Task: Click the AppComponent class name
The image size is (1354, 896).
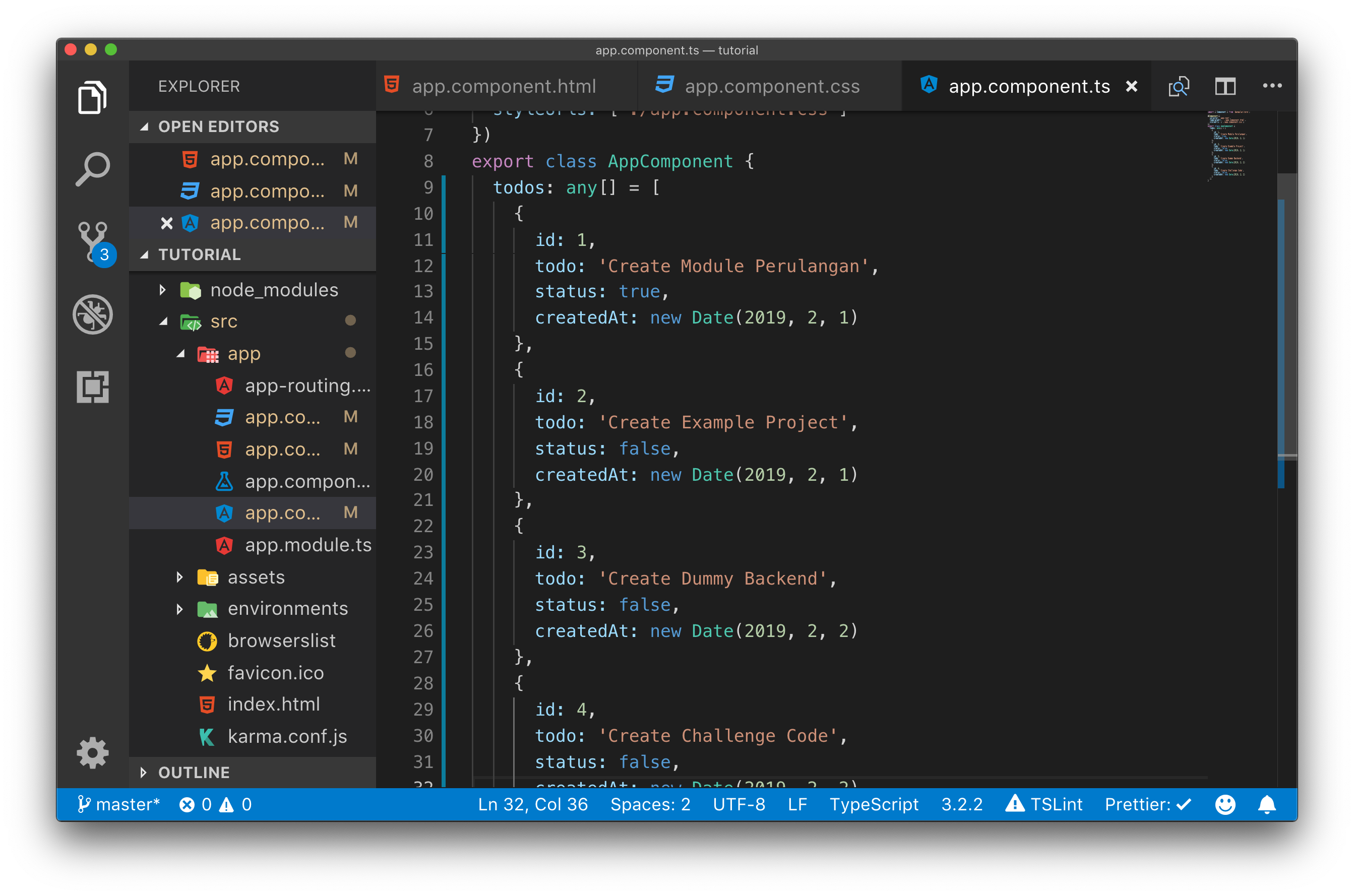Action: pos(670,162)
